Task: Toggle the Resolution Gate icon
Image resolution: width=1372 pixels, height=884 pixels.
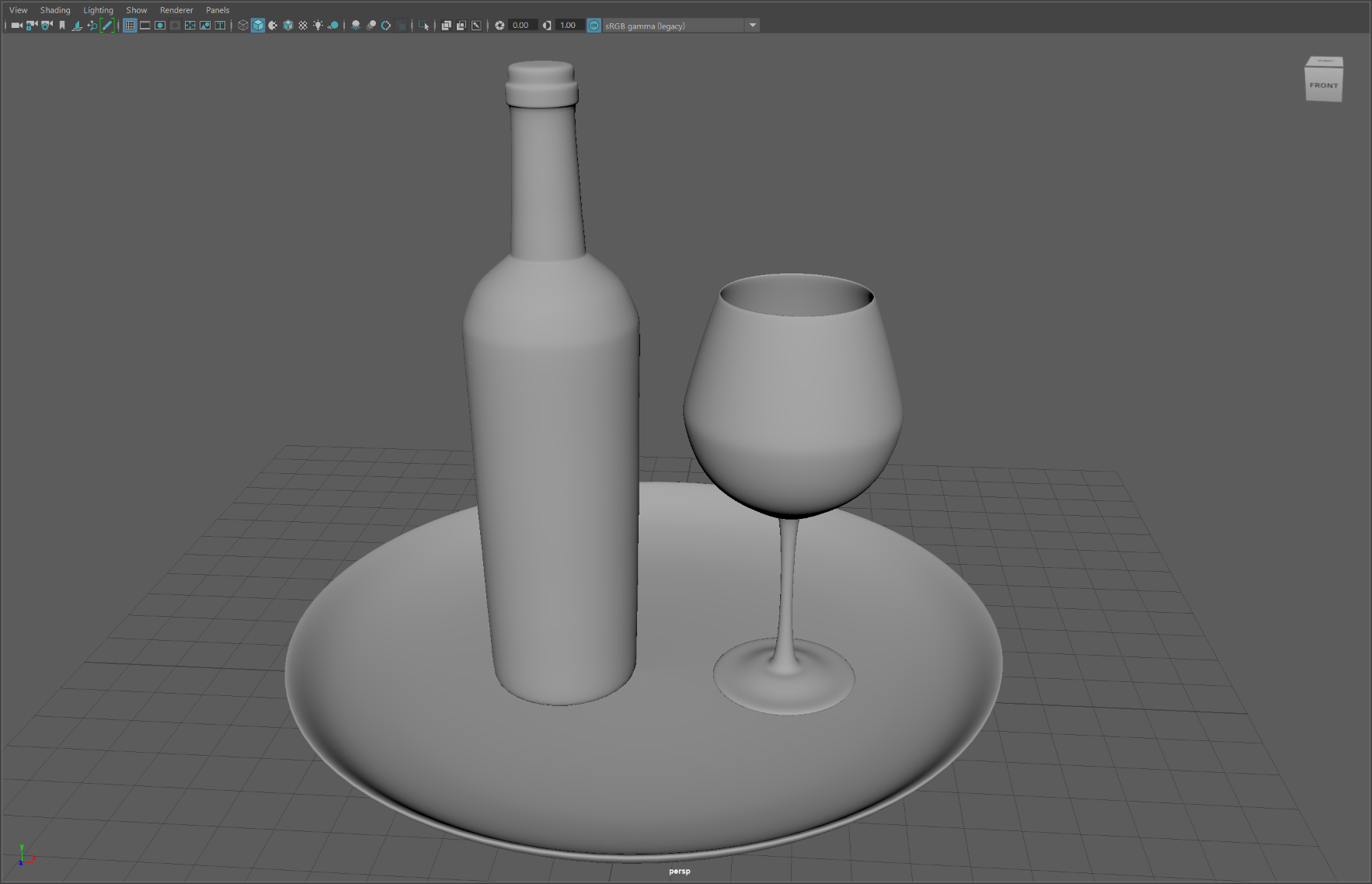Action: tap(160, 26)
